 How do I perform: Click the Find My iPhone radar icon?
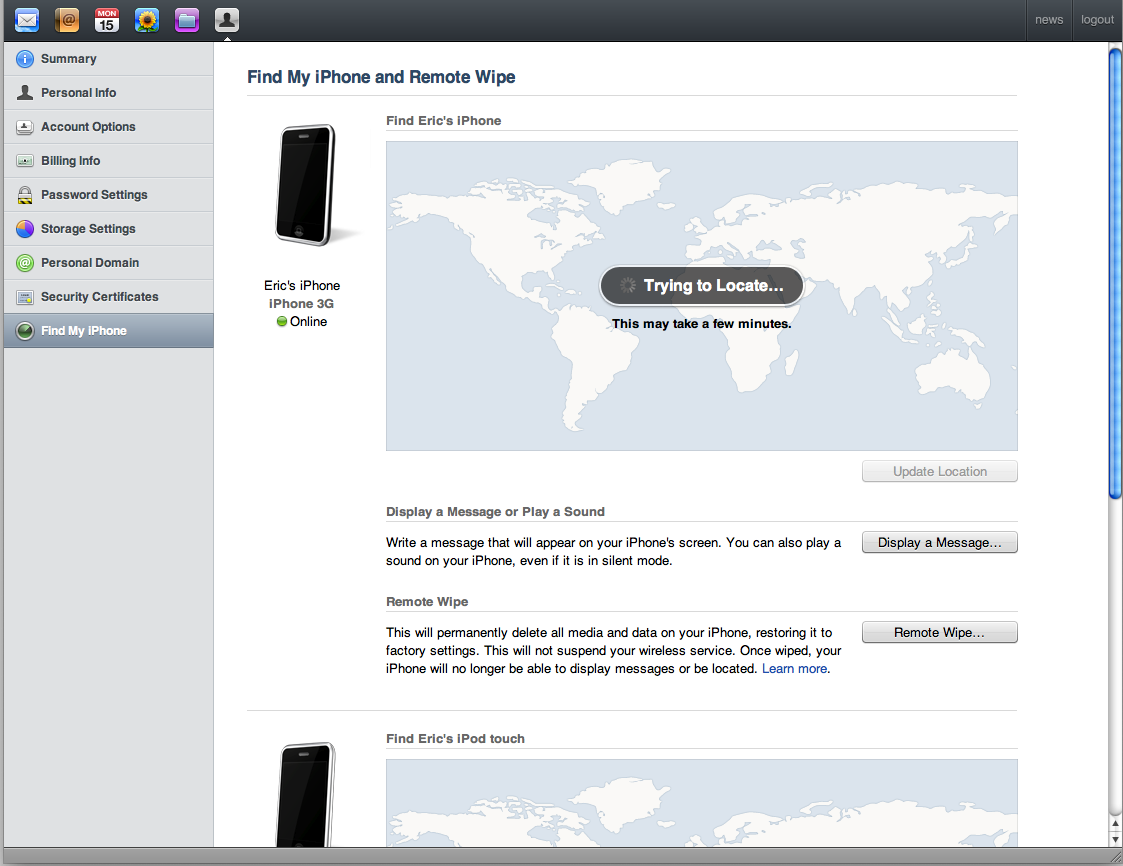click(24, 331)
